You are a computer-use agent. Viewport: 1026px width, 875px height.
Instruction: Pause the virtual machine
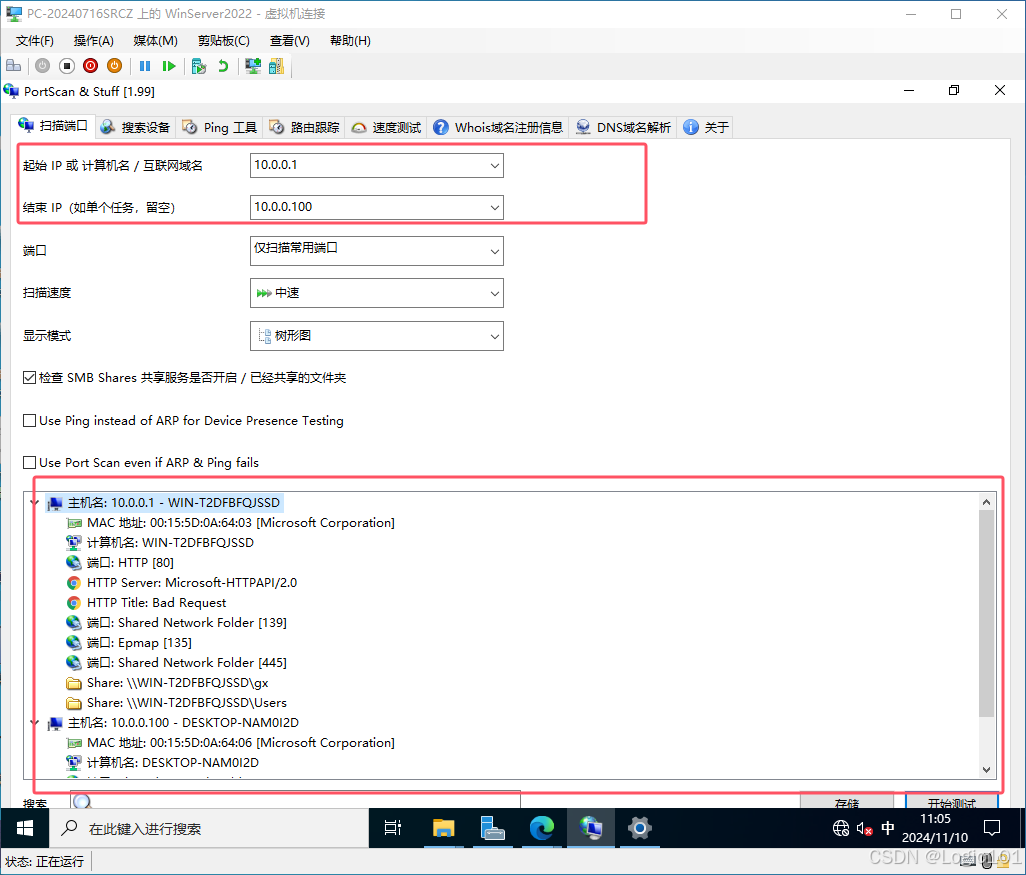(145, 66)
